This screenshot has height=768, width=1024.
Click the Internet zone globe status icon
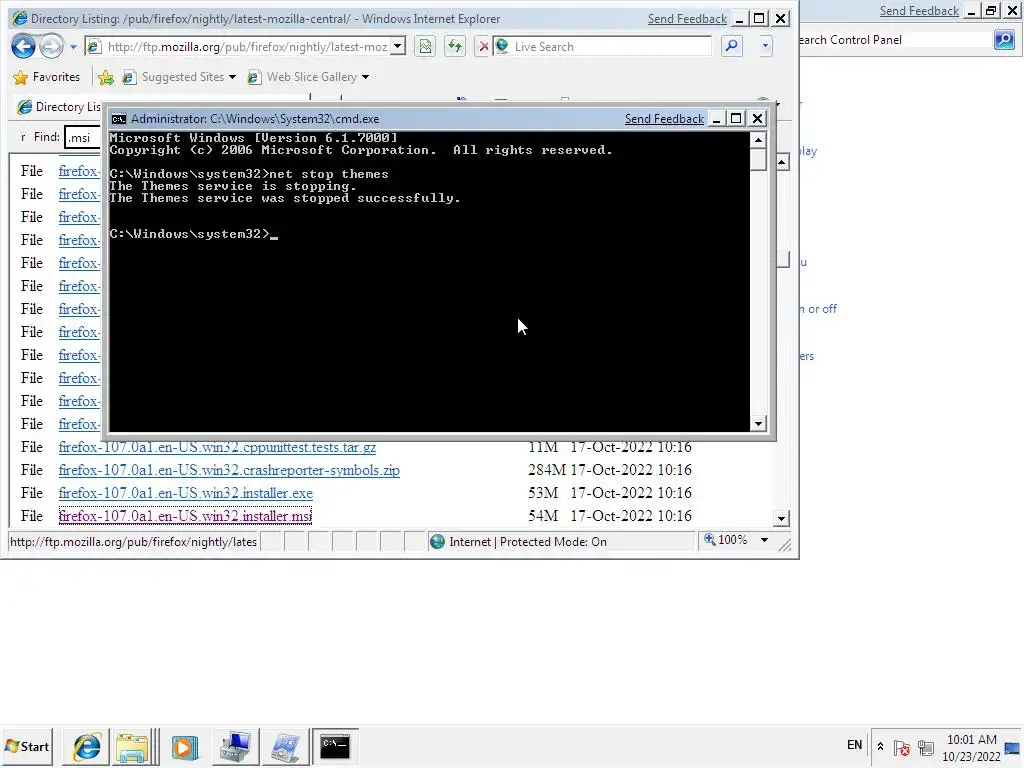pyautogui.click(x=438, y=541)
